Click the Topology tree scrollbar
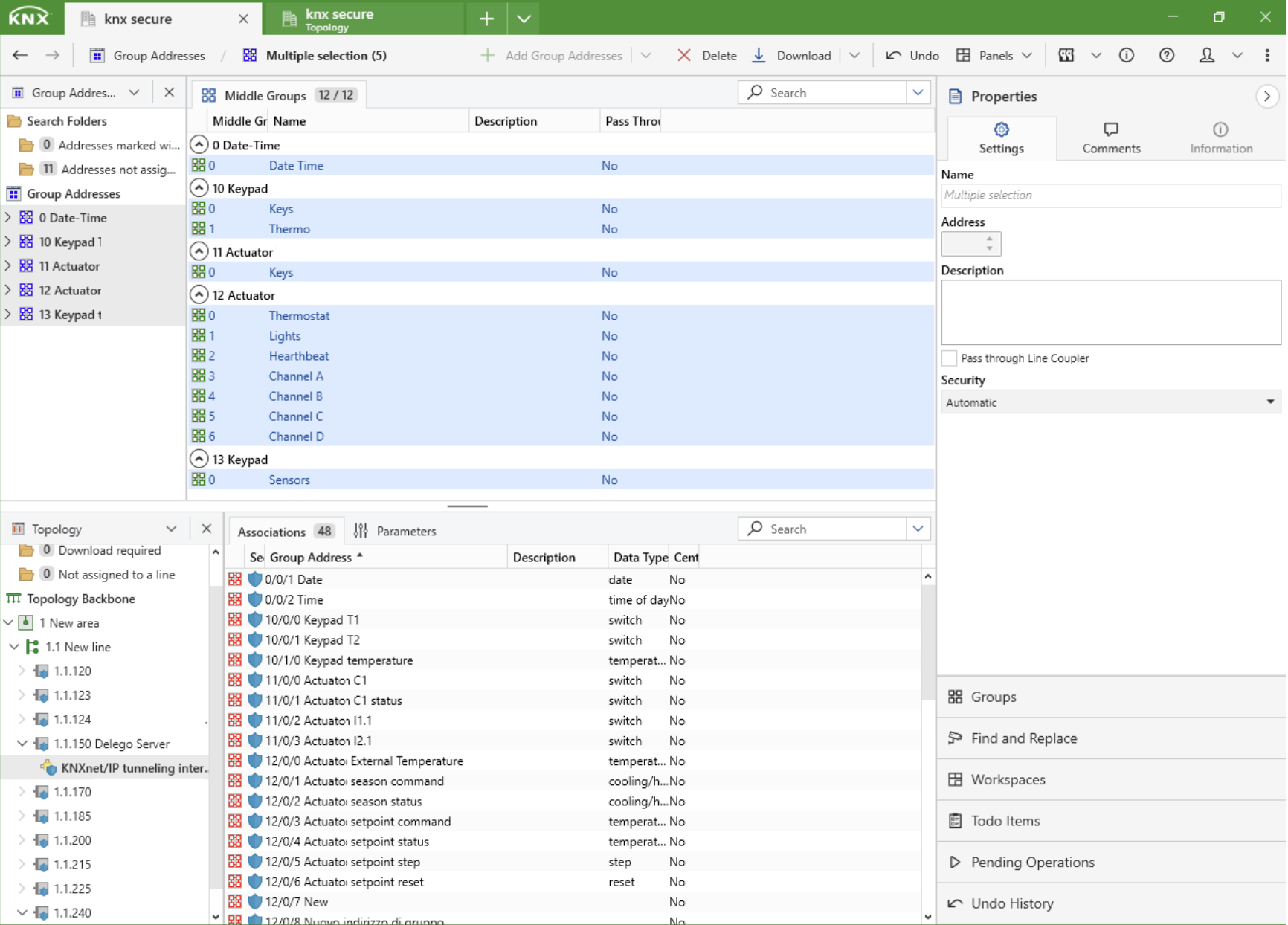This screenshot has height=925, width=1288. coord(216,736)
